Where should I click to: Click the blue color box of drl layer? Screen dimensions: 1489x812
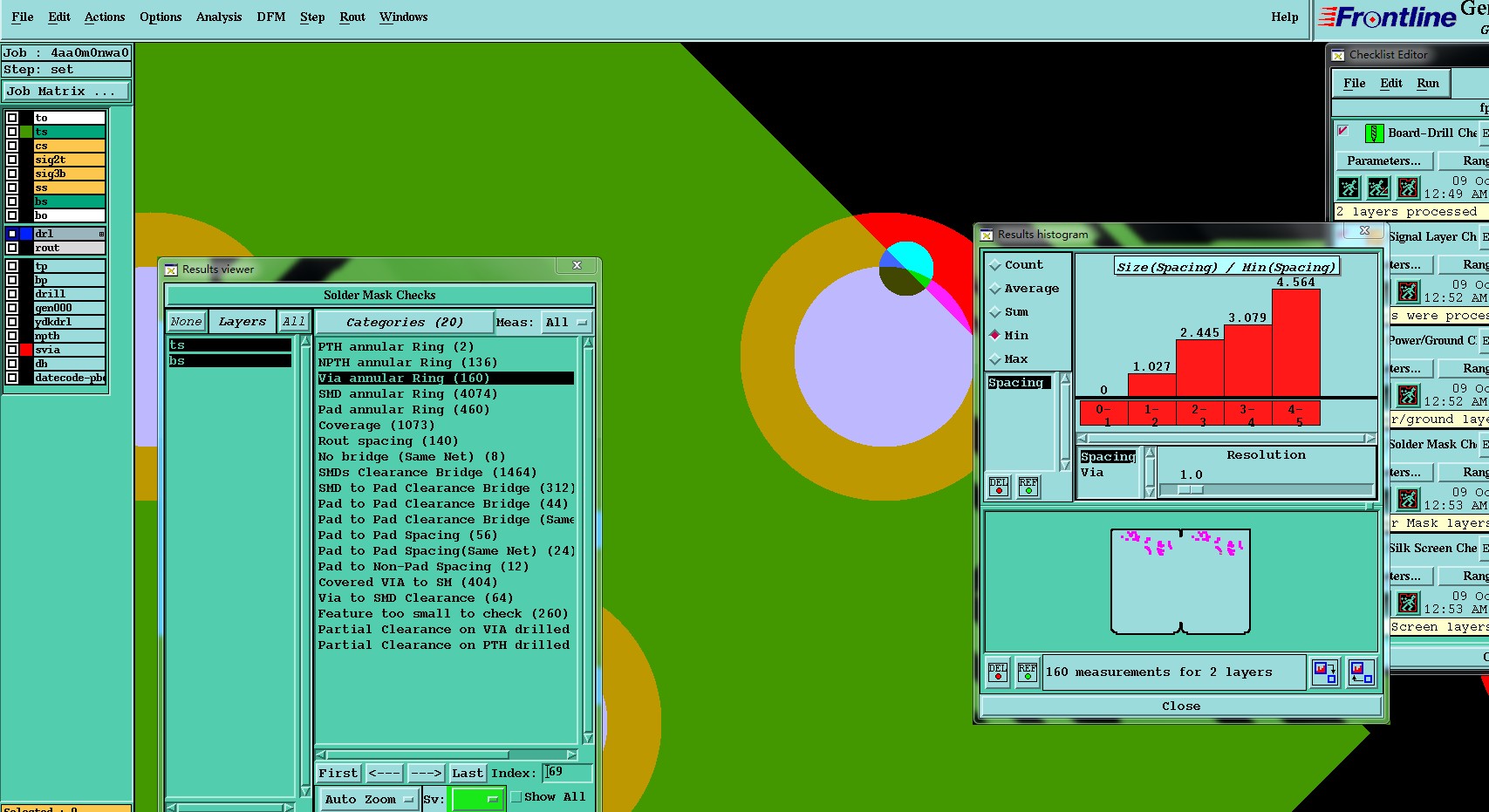27,234
